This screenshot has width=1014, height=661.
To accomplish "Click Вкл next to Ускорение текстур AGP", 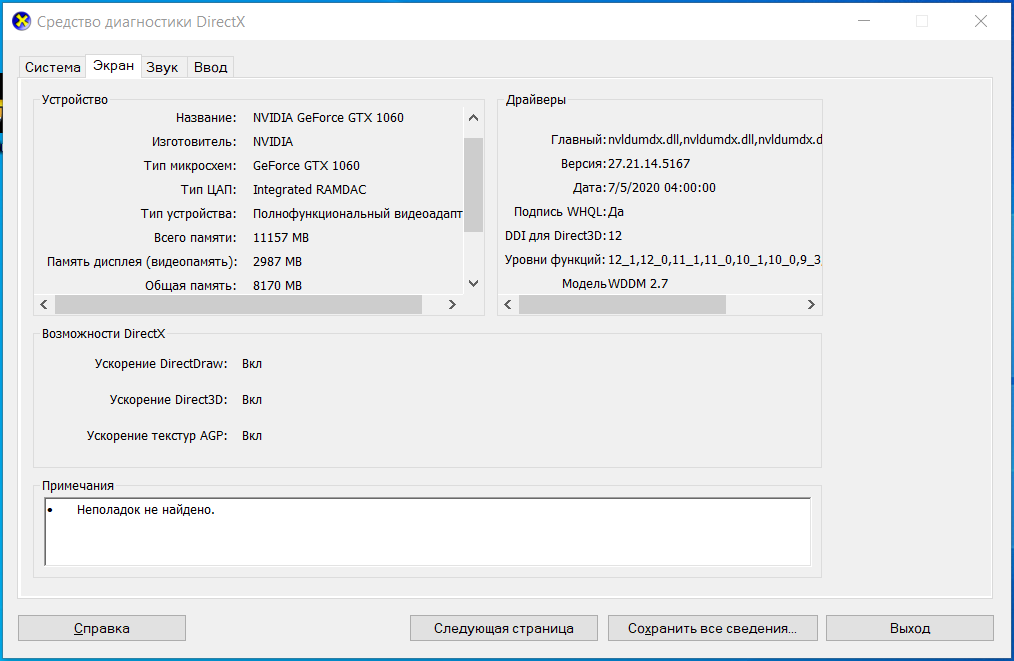I will [252, 436].
